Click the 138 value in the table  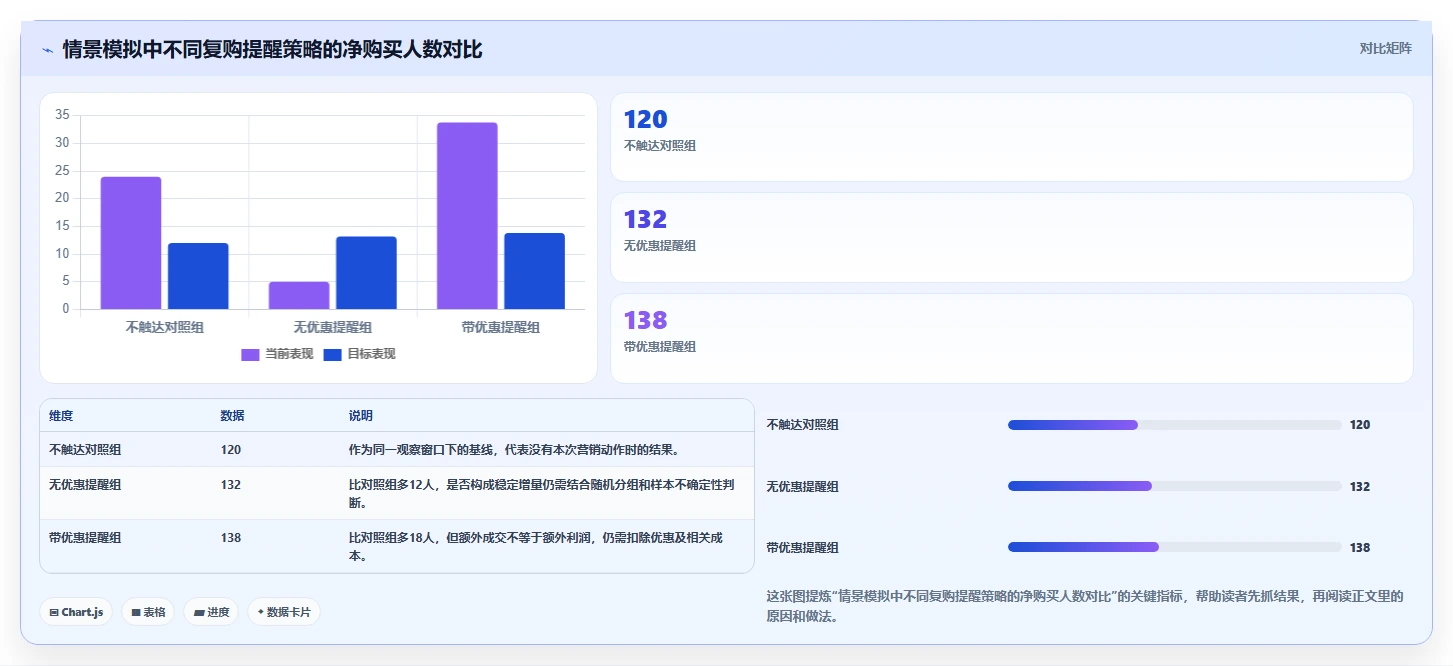pyautogui.click(x=231, y=537)
